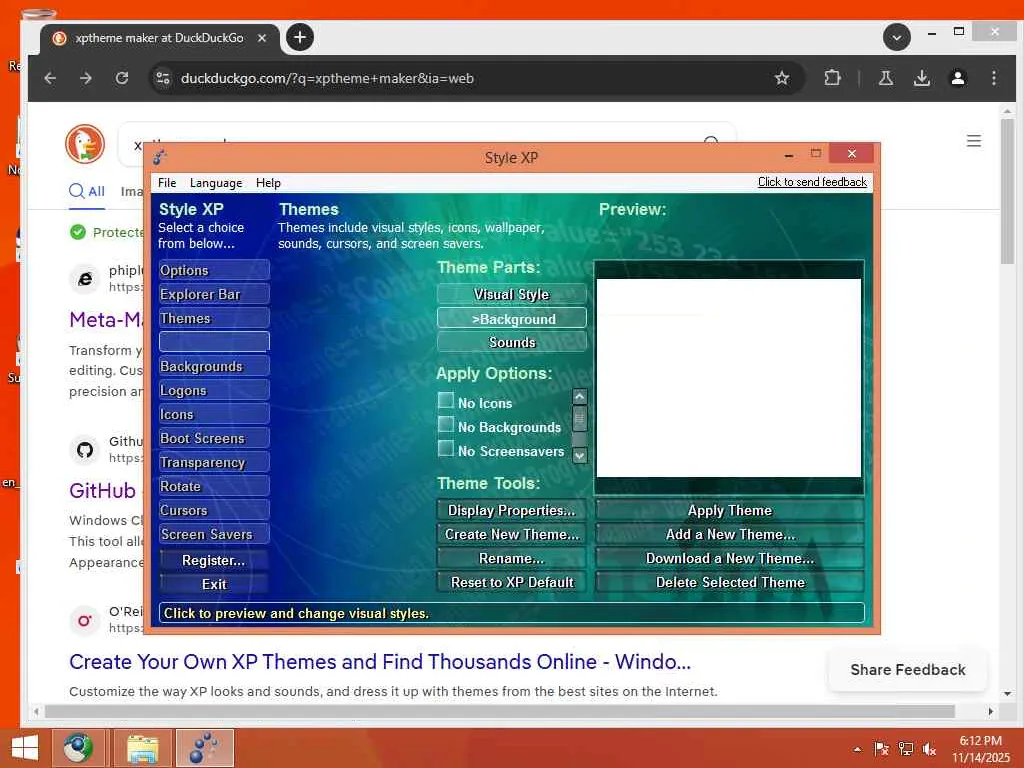Click the Share Feedback button in browser

[908, 669]
